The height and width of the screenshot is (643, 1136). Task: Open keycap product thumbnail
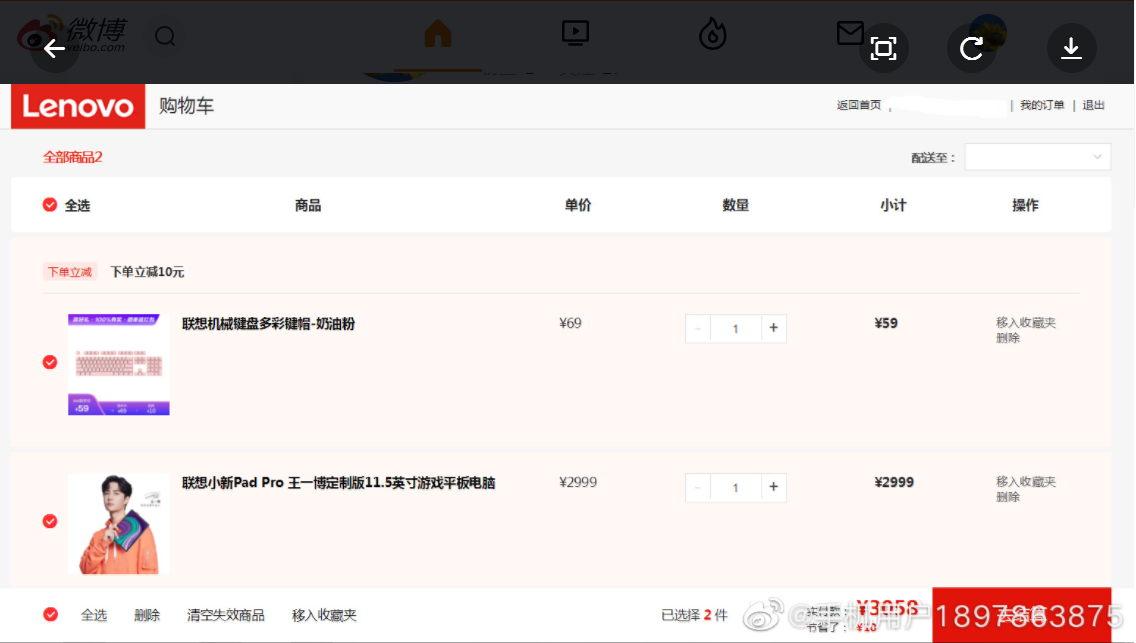(x=119, y=364)
